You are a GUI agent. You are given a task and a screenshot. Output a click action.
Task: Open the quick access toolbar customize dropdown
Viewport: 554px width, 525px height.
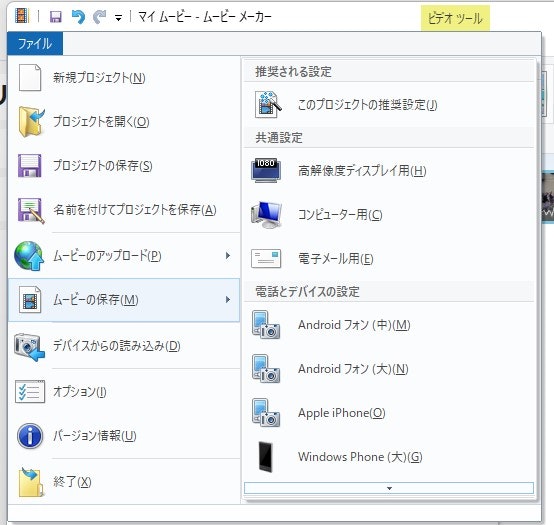pyautogui.click(x=118, y=17)
